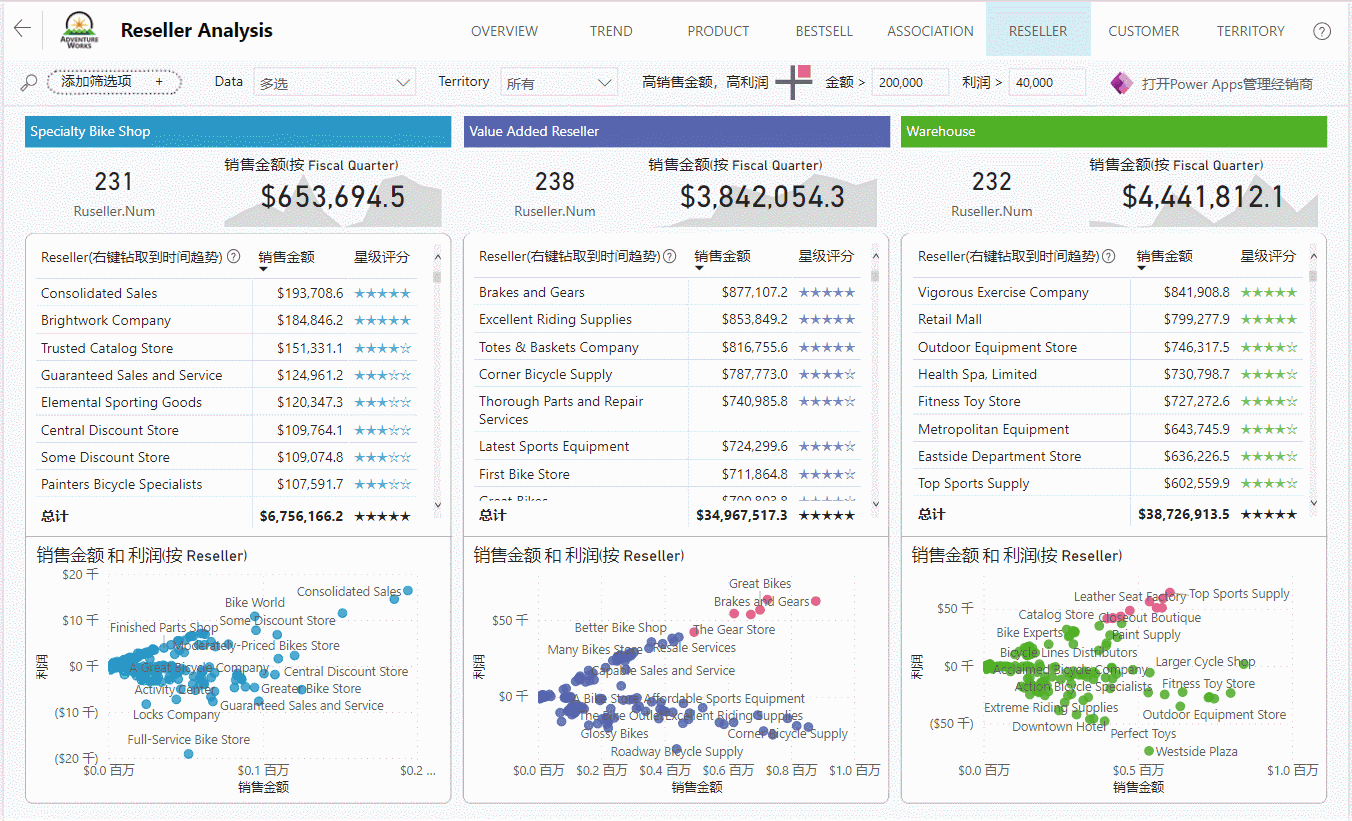This screenshot has height=821, width=1352.
Task: Switch to the PRODUCT tab
Action: [718, 31]
